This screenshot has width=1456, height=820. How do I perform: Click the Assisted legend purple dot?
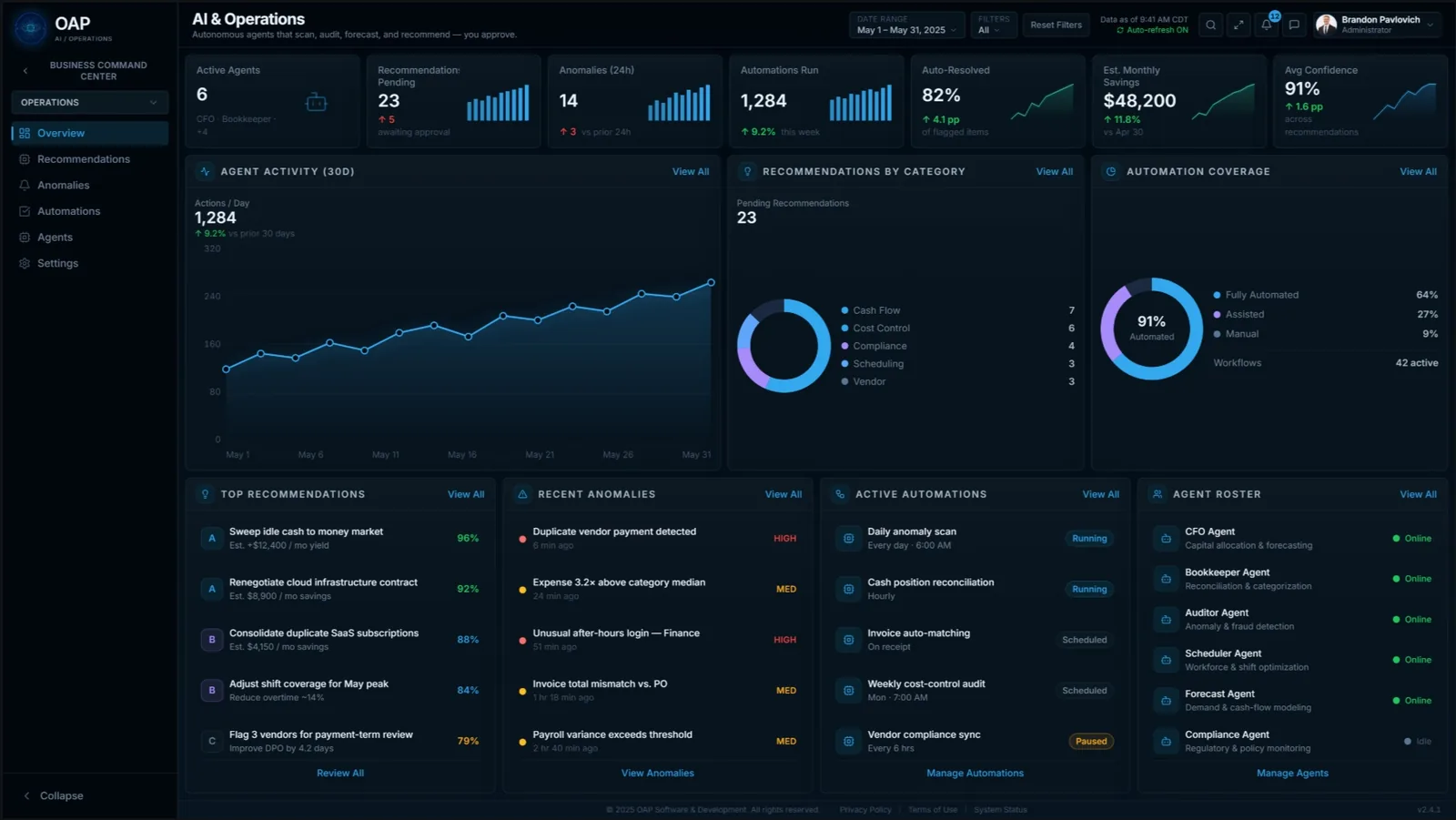[x=1218, y=315]
